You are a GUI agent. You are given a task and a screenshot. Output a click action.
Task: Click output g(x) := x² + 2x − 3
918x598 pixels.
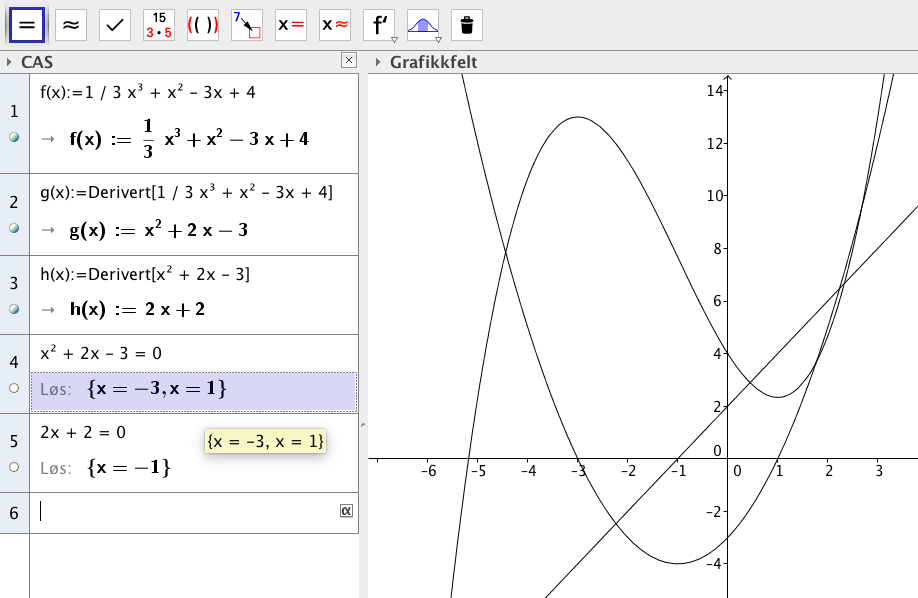[159, 230]
